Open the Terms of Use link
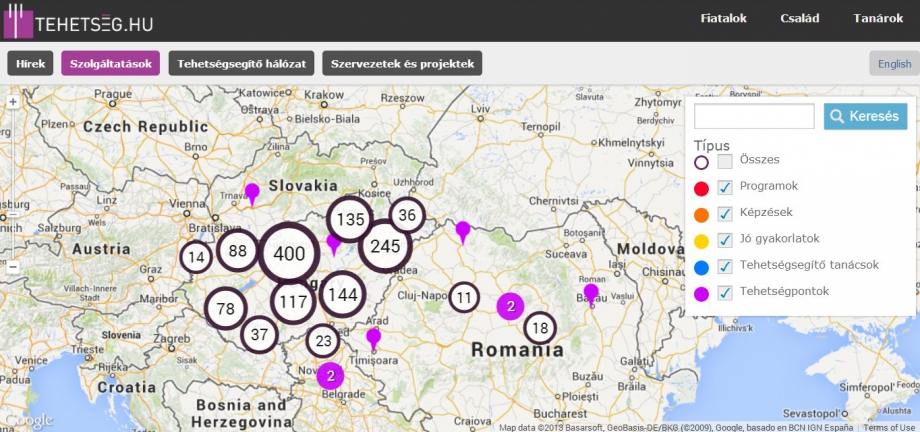This screenshot has width=920, height=432. (889, 427)
